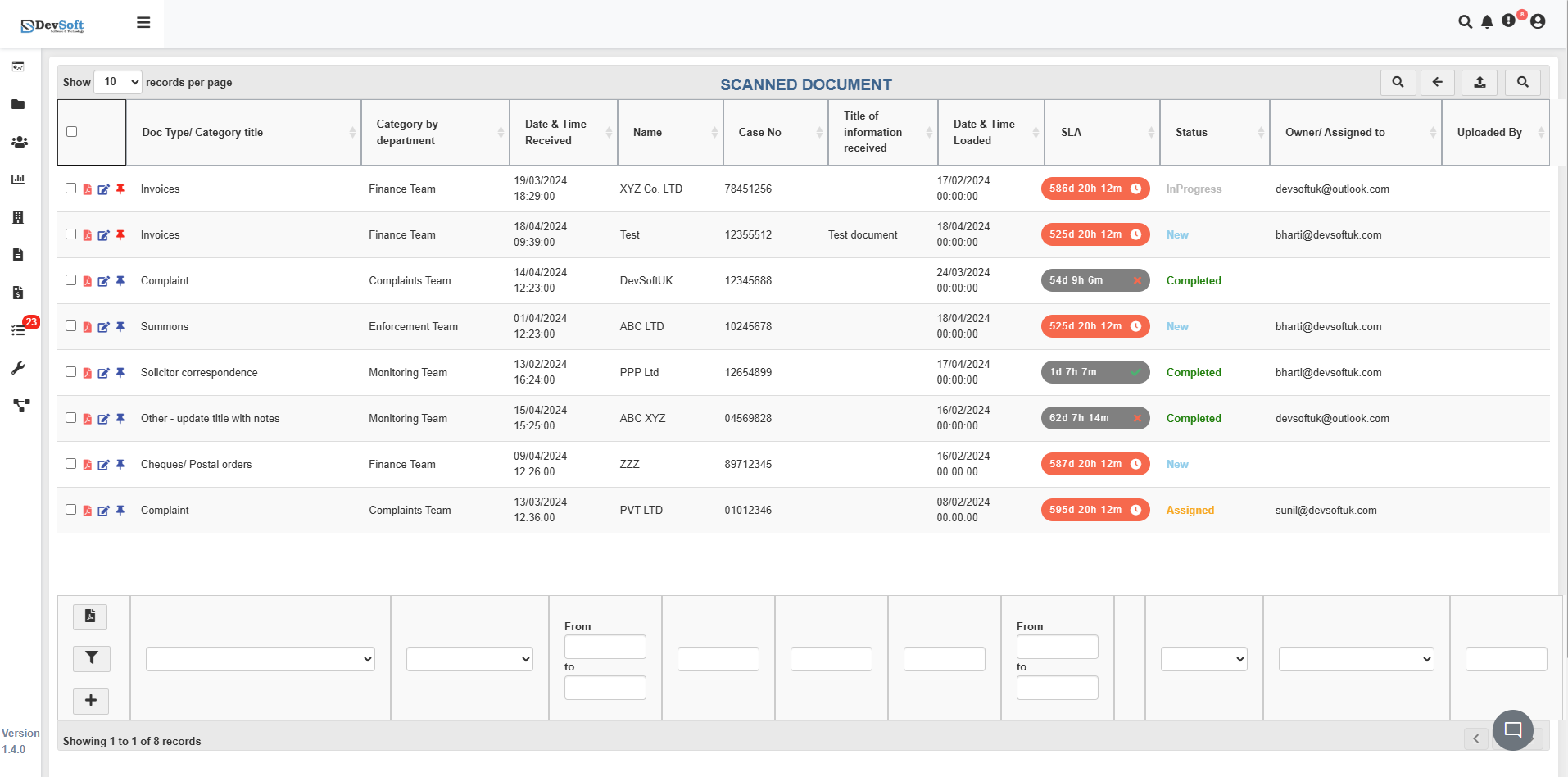Viewport: 1568px width, 777px height.
Task: Open the chat widget bubble
Action: (1512, 729)
